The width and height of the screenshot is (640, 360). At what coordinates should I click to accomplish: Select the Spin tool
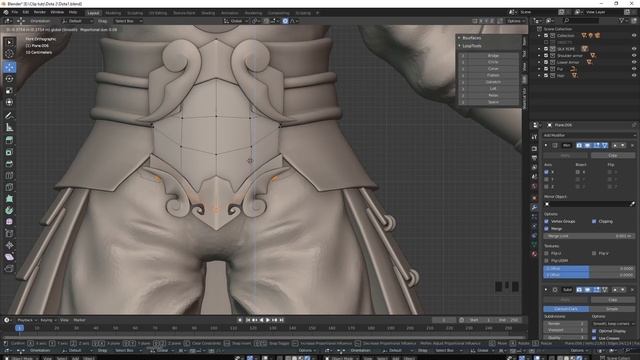coord(9,210)
